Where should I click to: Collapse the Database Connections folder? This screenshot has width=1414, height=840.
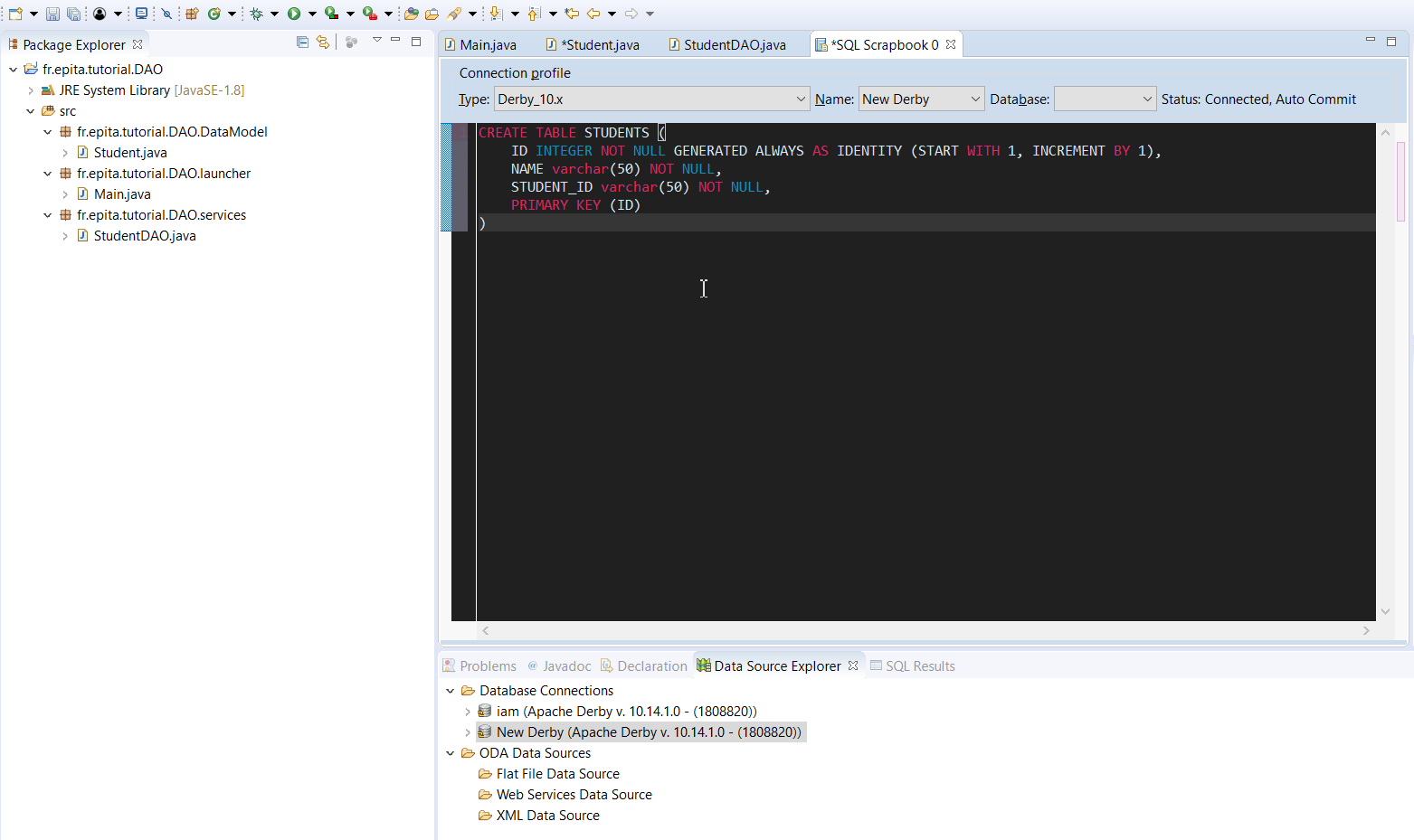click(451, 691)
